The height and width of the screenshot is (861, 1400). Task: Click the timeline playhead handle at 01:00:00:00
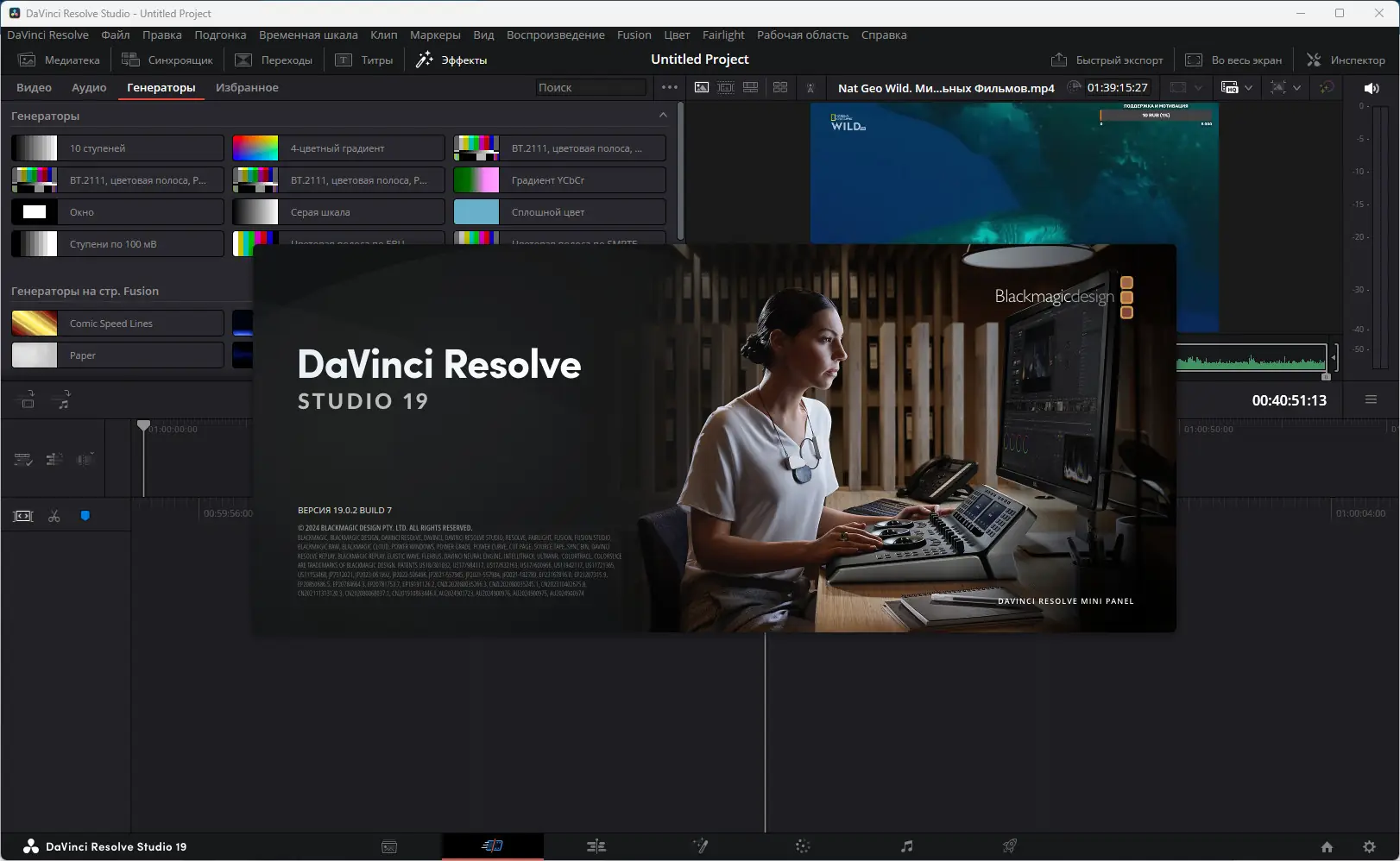point(143,425)
